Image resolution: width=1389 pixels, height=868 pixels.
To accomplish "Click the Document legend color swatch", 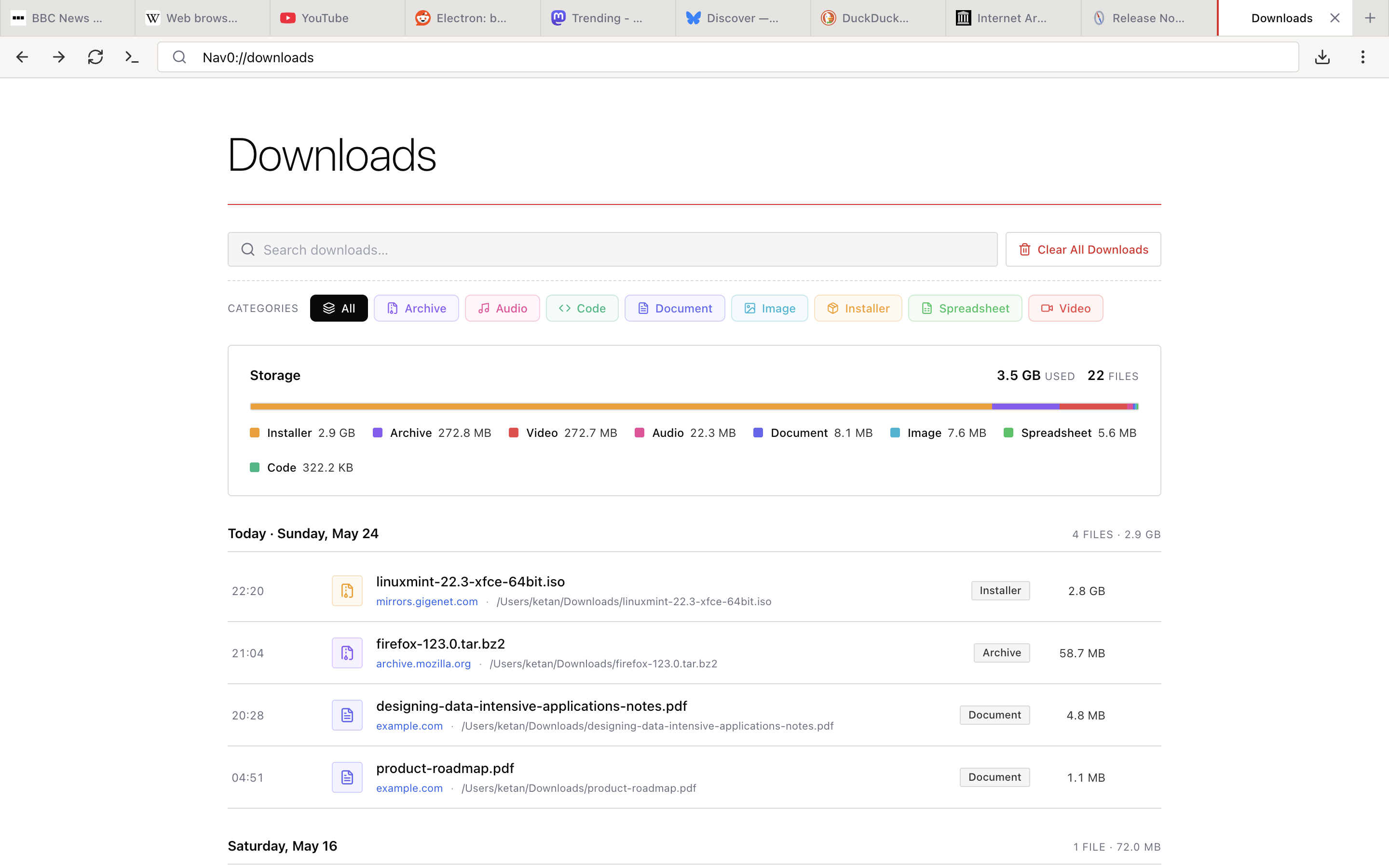I will [758, 433].
